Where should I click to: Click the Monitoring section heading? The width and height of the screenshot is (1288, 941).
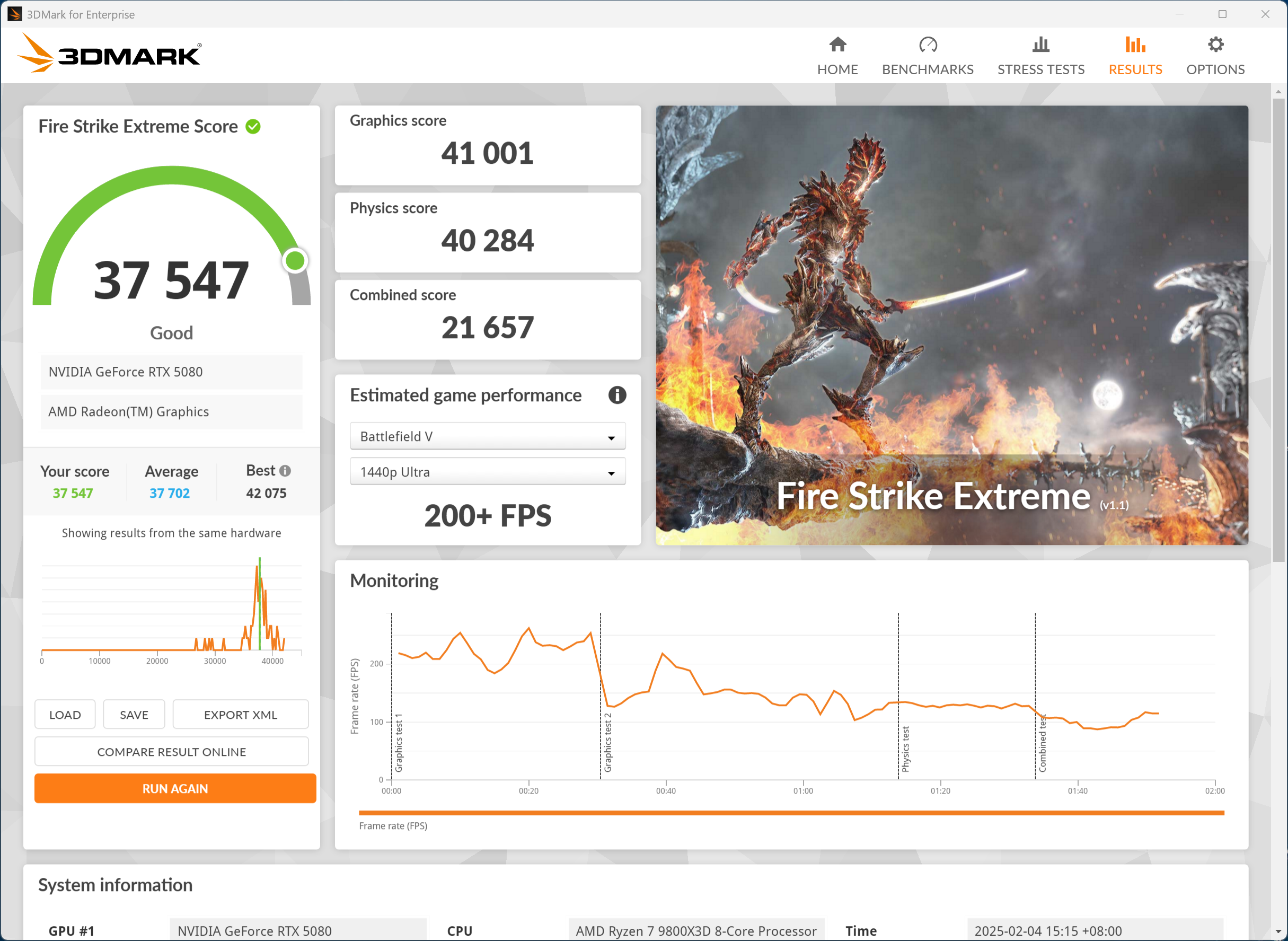pyautogui.click(x=394, y=581)
